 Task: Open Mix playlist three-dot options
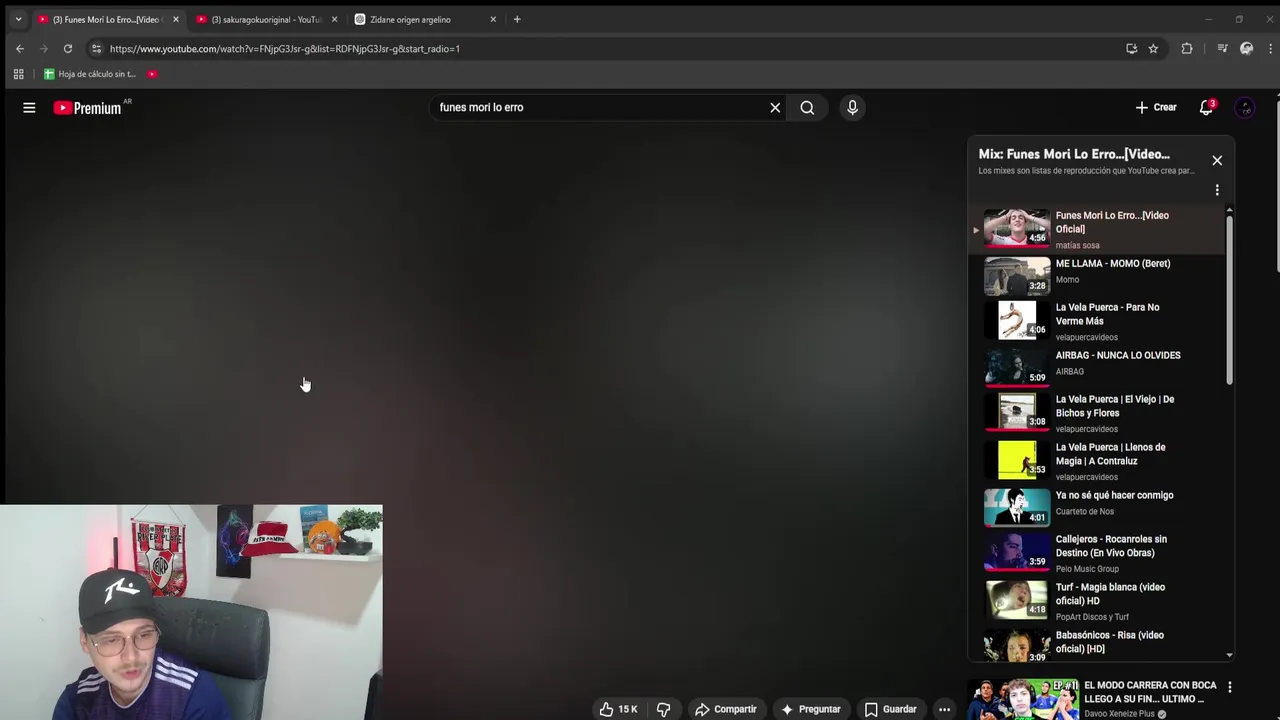click(1217, 190)
